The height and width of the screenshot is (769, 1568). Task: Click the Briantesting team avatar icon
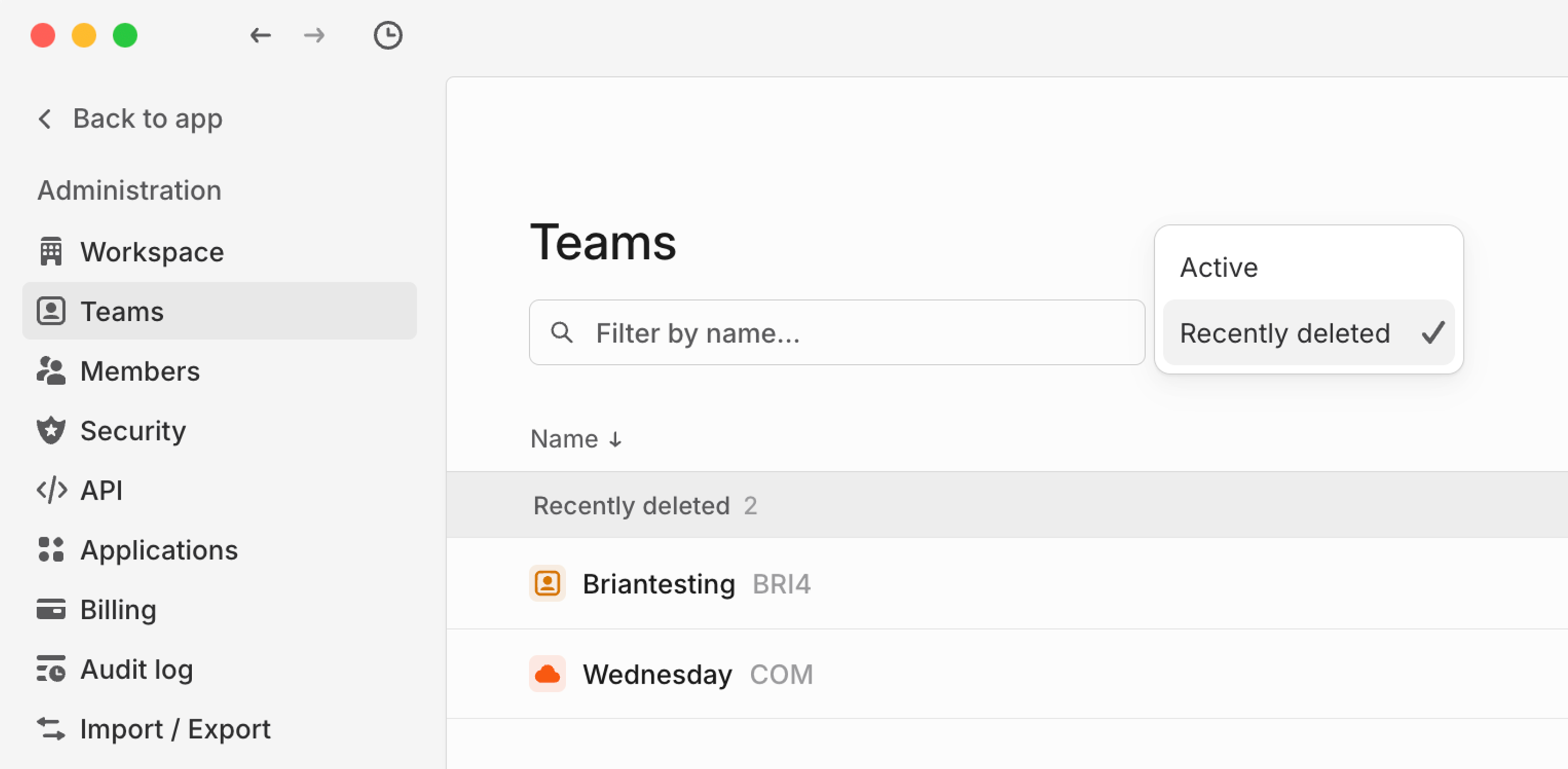(x=547, y=583)
